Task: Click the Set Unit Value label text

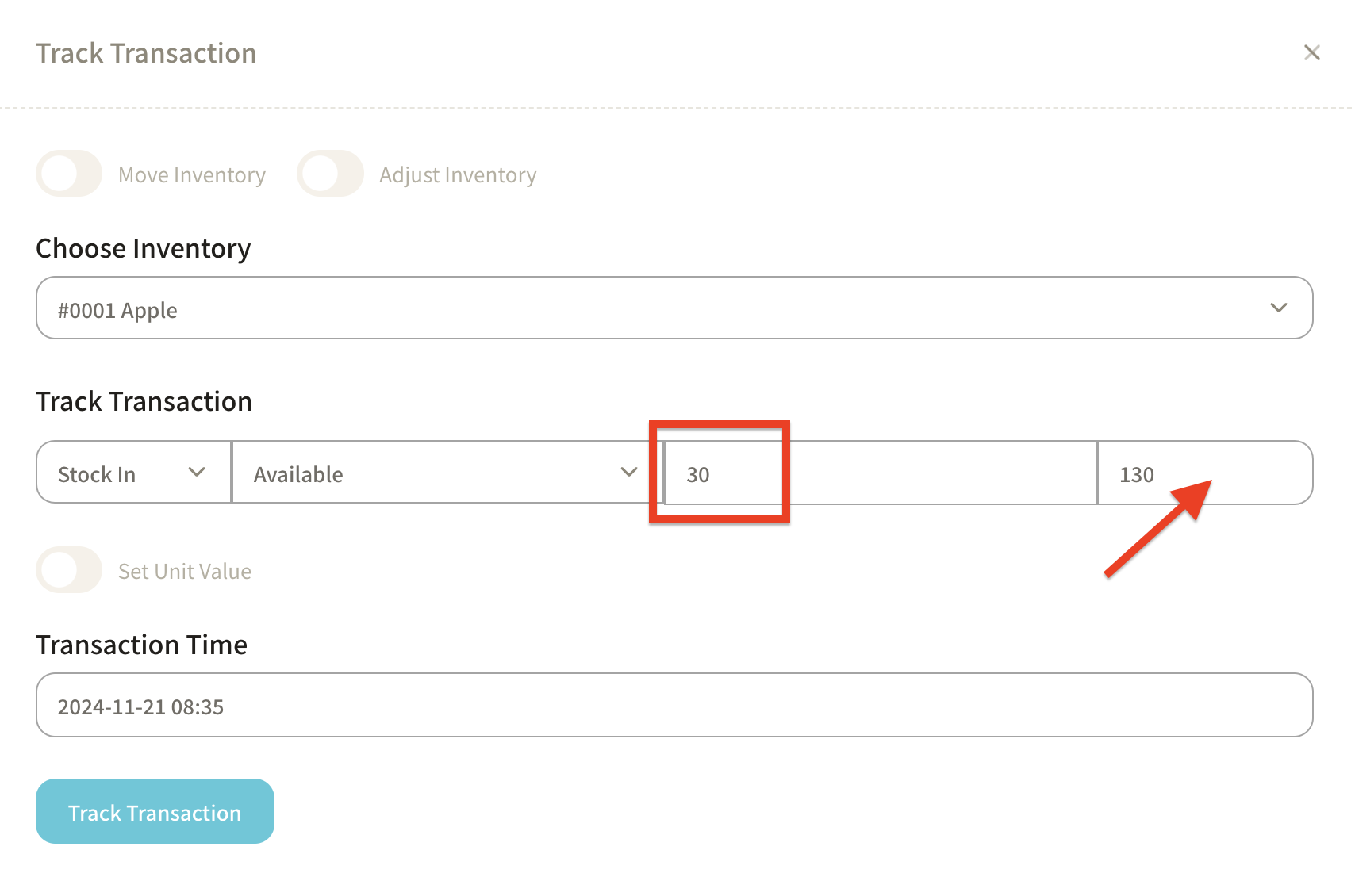Action: 185,572
